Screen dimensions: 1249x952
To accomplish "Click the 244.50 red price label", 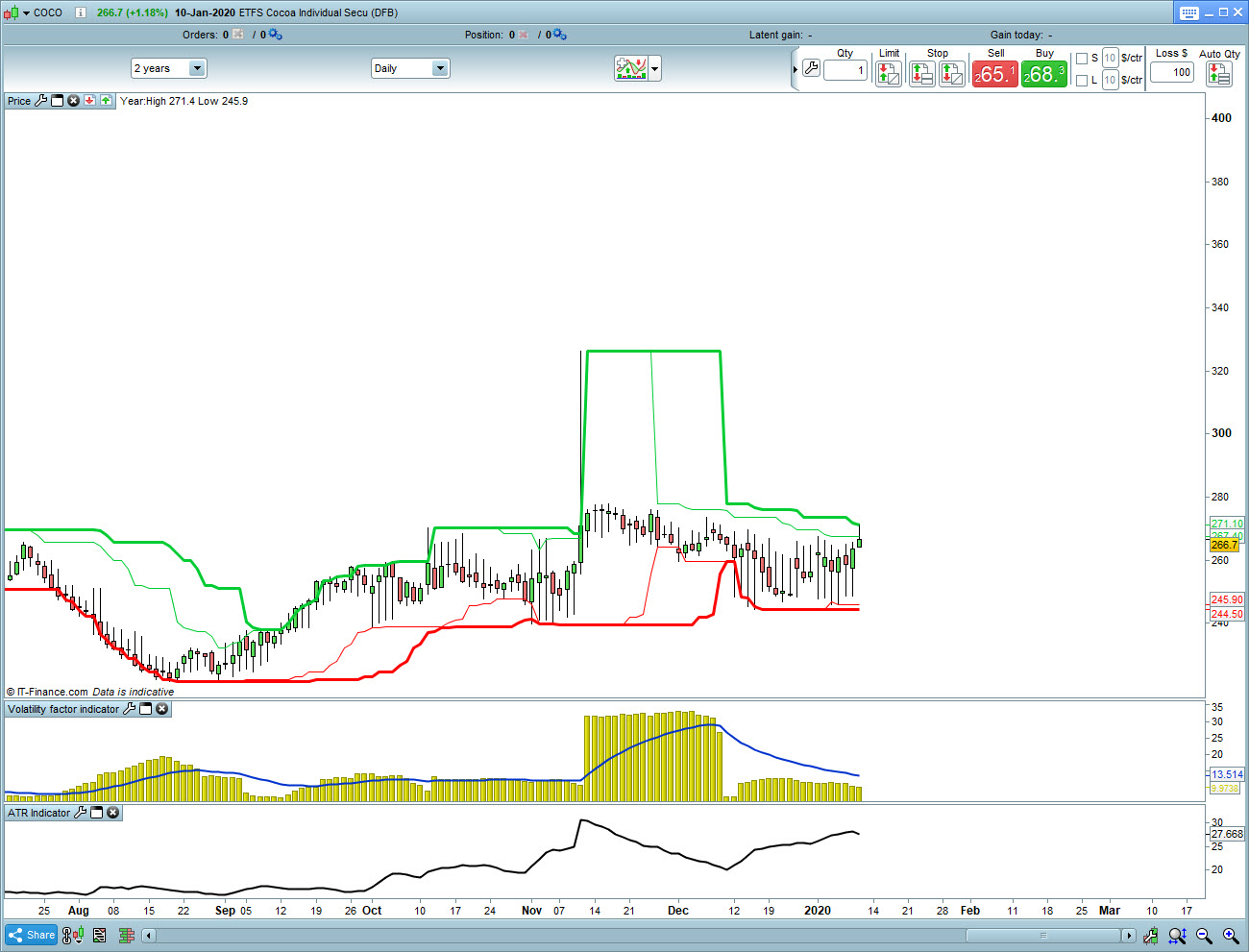I will [x=1227, y=614].
